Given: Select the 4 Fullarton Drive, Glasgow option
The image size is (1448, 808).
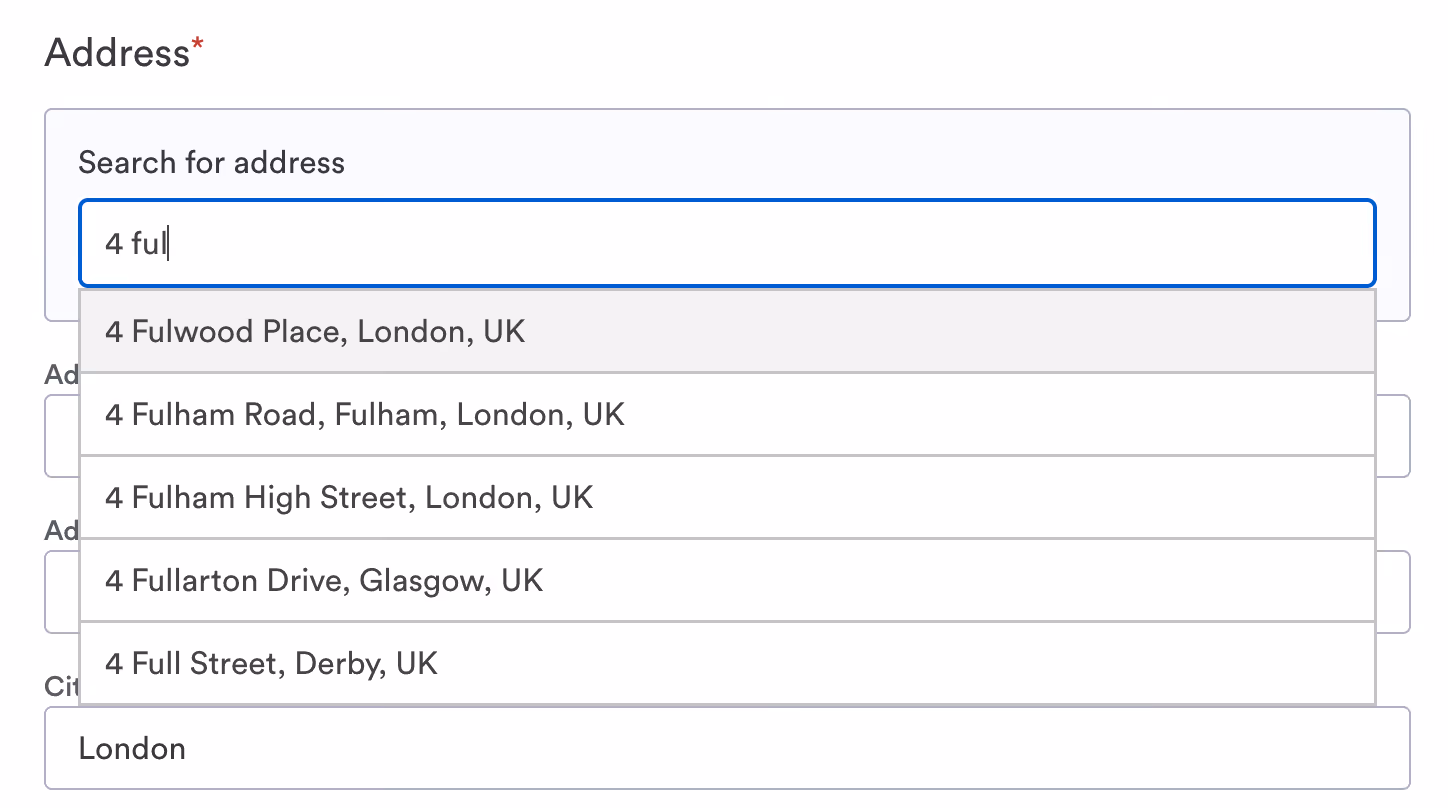Looking at the screenshot, I should tap(323, 580).
